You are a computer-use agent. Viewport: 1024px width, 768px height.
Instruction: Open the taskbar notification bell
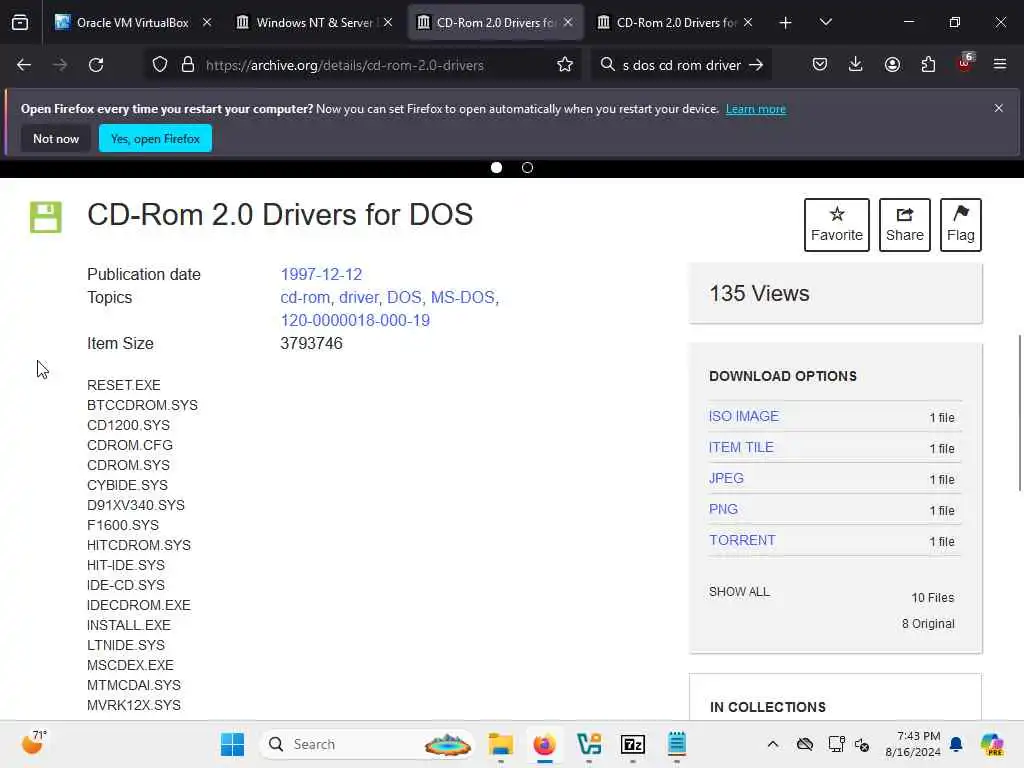[956, 744]
